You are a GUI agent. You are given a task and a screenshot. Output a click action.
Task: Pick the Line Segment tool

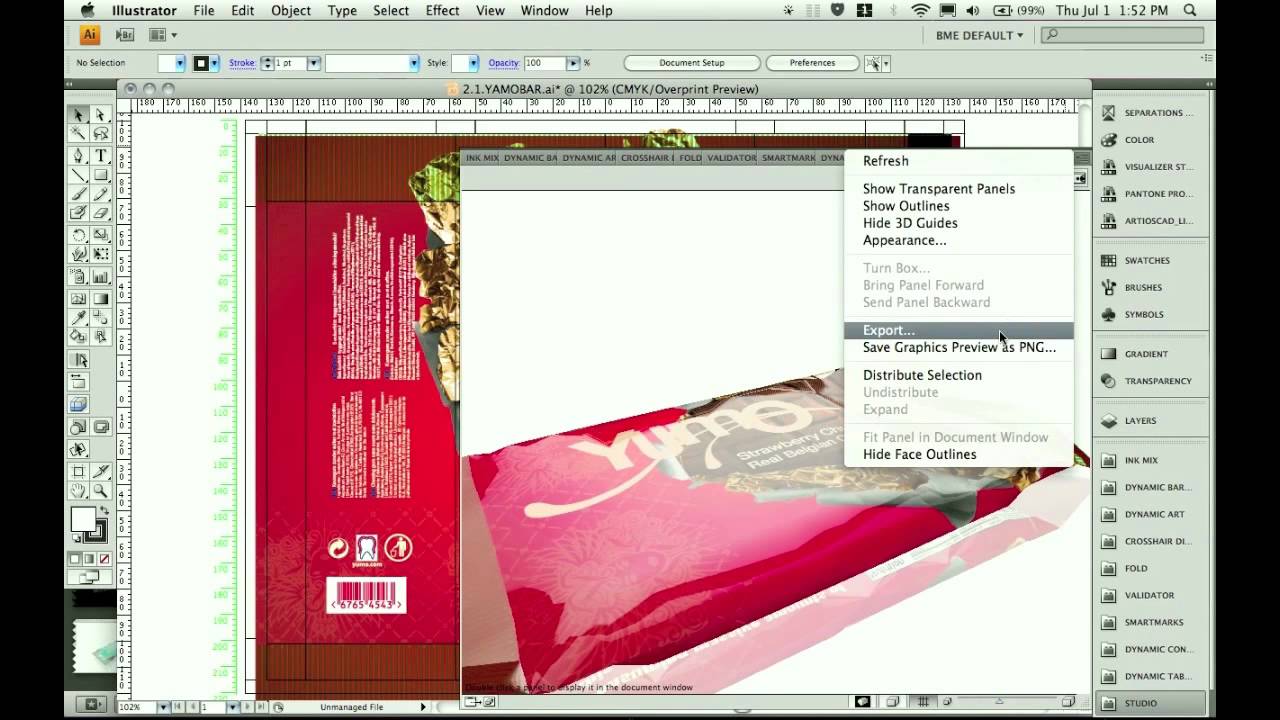pyautogui.click(x=78, y=175)
